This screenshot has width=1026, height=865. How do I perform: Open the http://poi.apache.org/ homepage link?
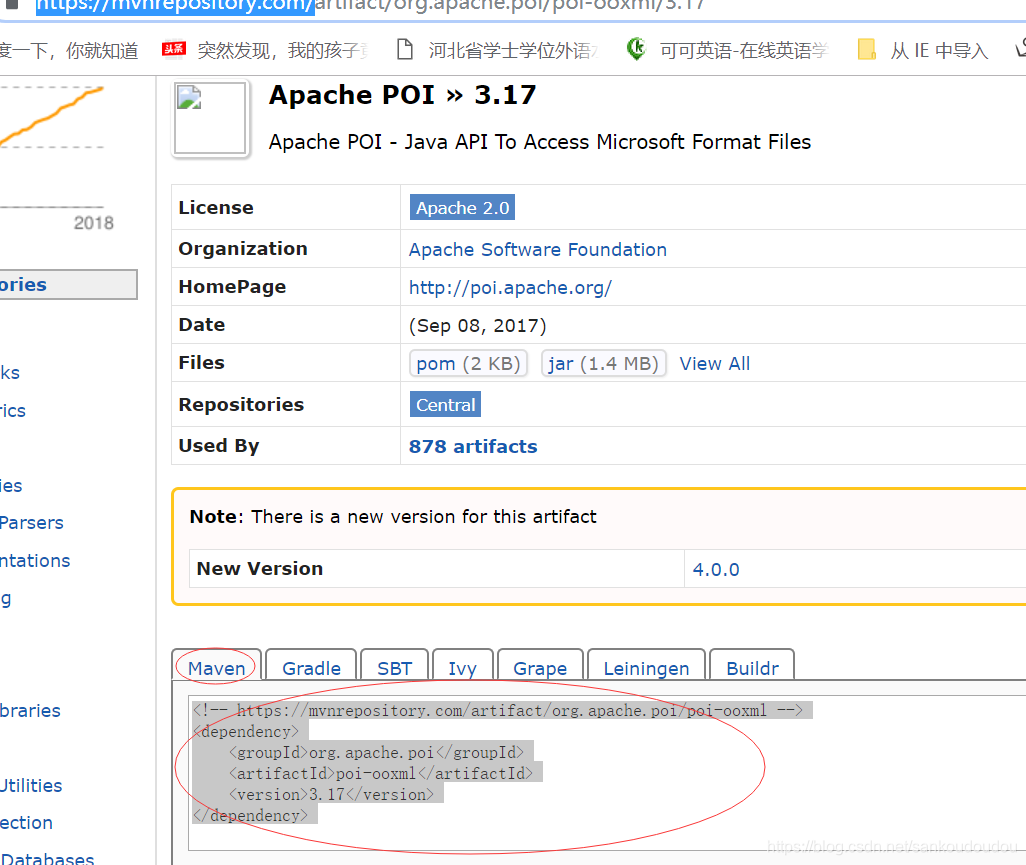pyautogui.click(x=510, y=288)
